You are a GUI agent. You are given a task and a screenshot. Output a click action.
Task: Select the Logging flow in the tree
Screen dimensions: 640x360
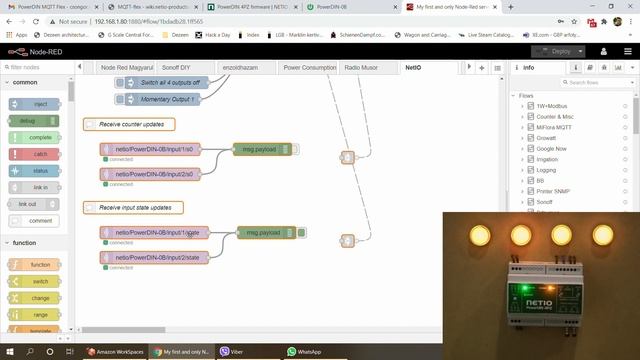point(546,170)
